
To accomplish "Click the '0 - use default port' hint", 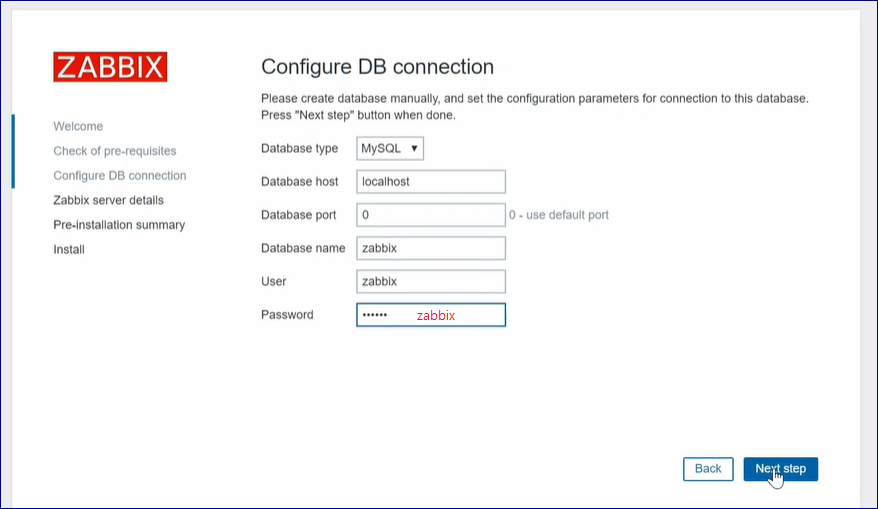I will pos(558,215).
